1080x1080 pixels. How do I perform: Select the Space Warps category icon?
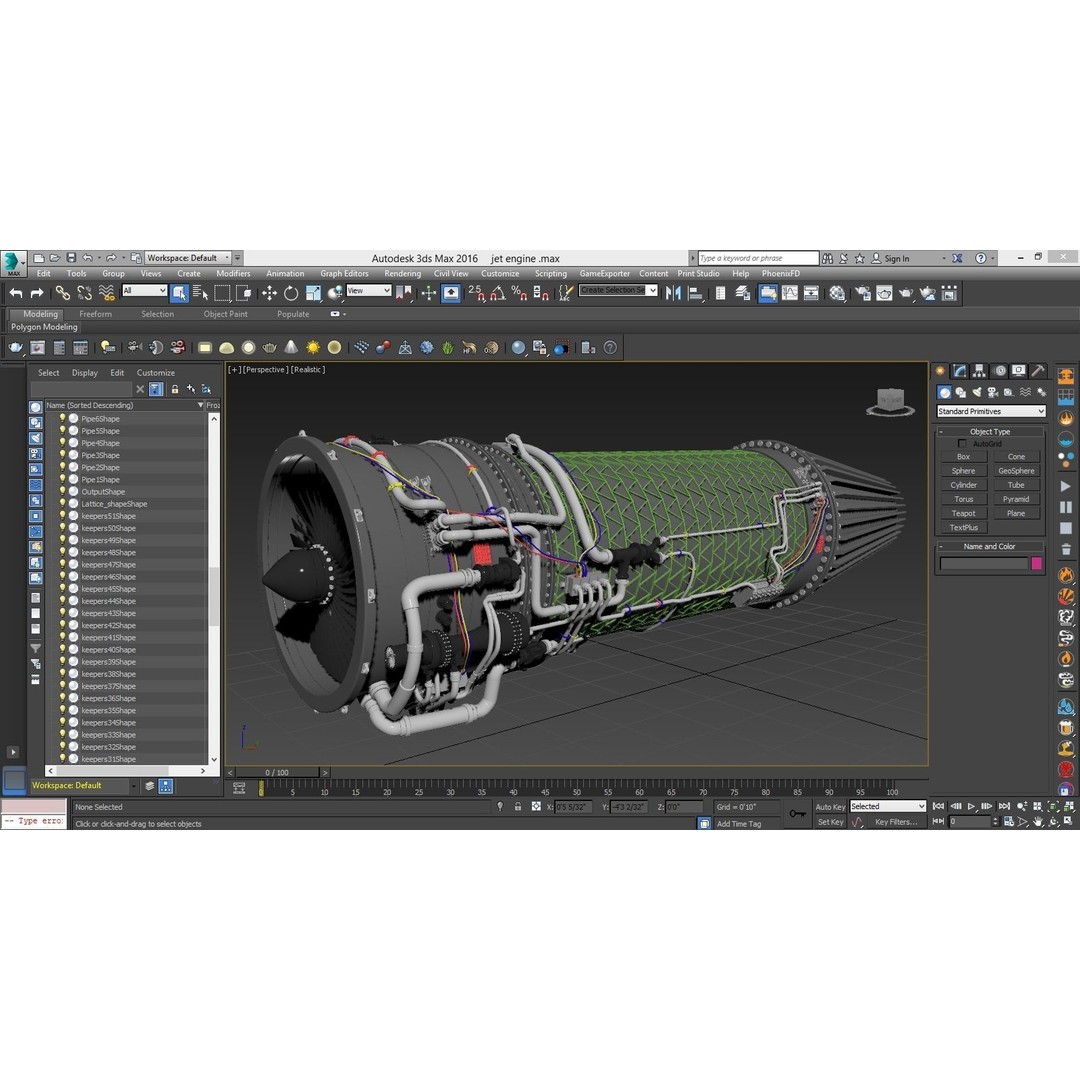click(1025, 393)
